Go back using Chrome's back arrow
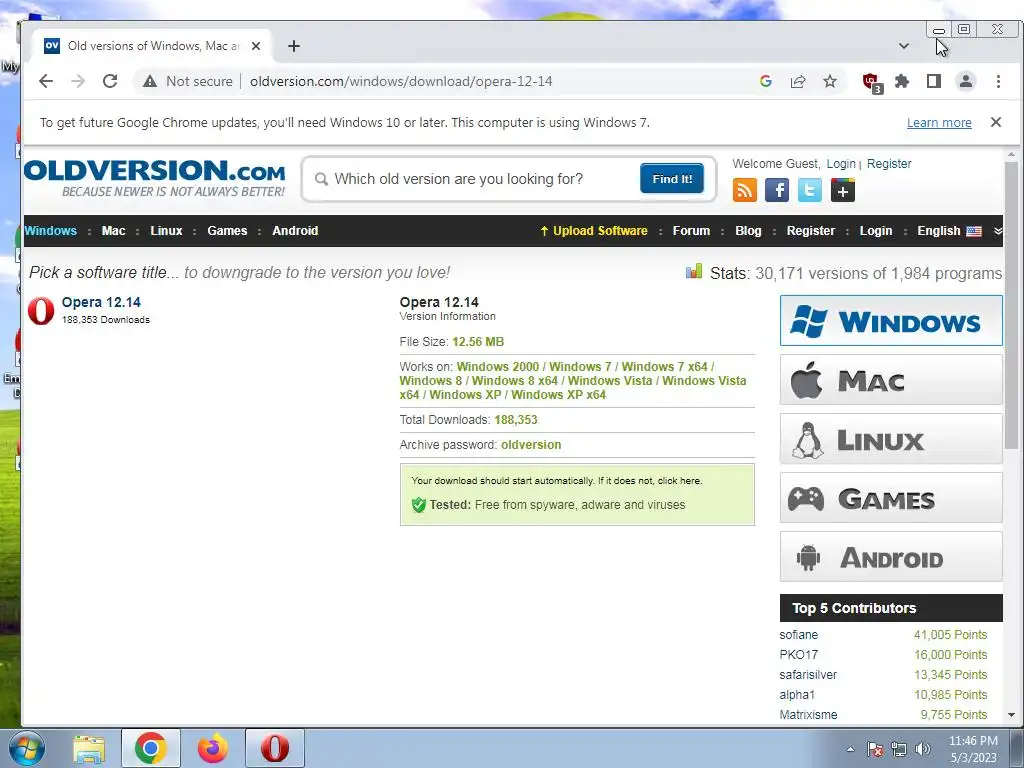The image size is (1024, 768). 46,81
